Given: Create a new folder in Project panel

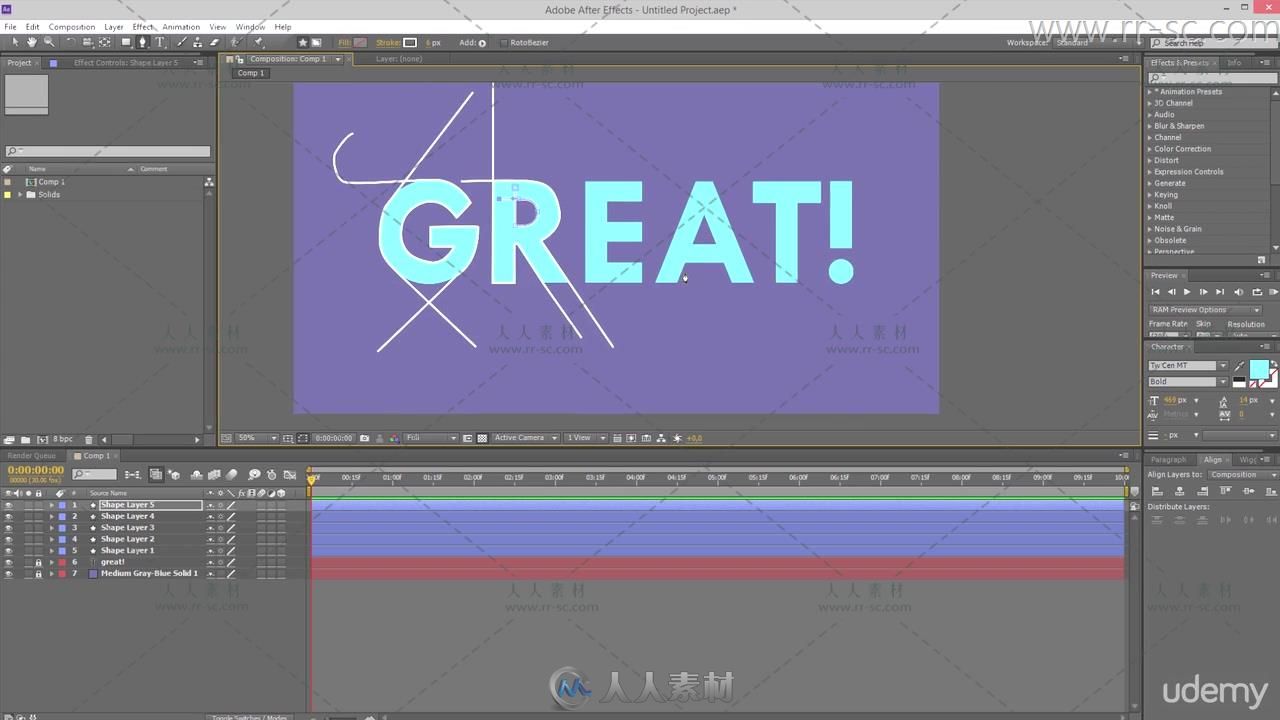Looking at the screenshot, I should point(25,439).
